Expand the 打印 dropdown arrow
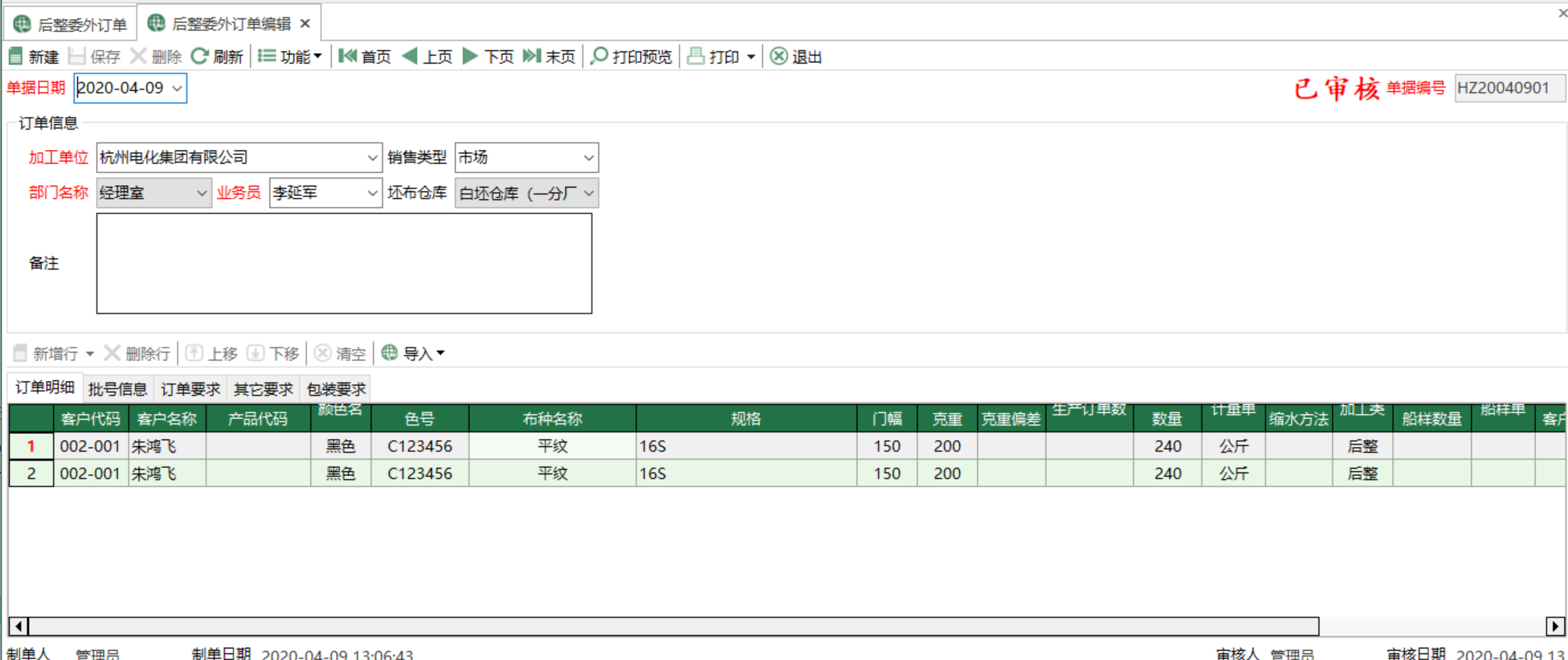Screen dimensions: 1568x660 coord(751,57)
